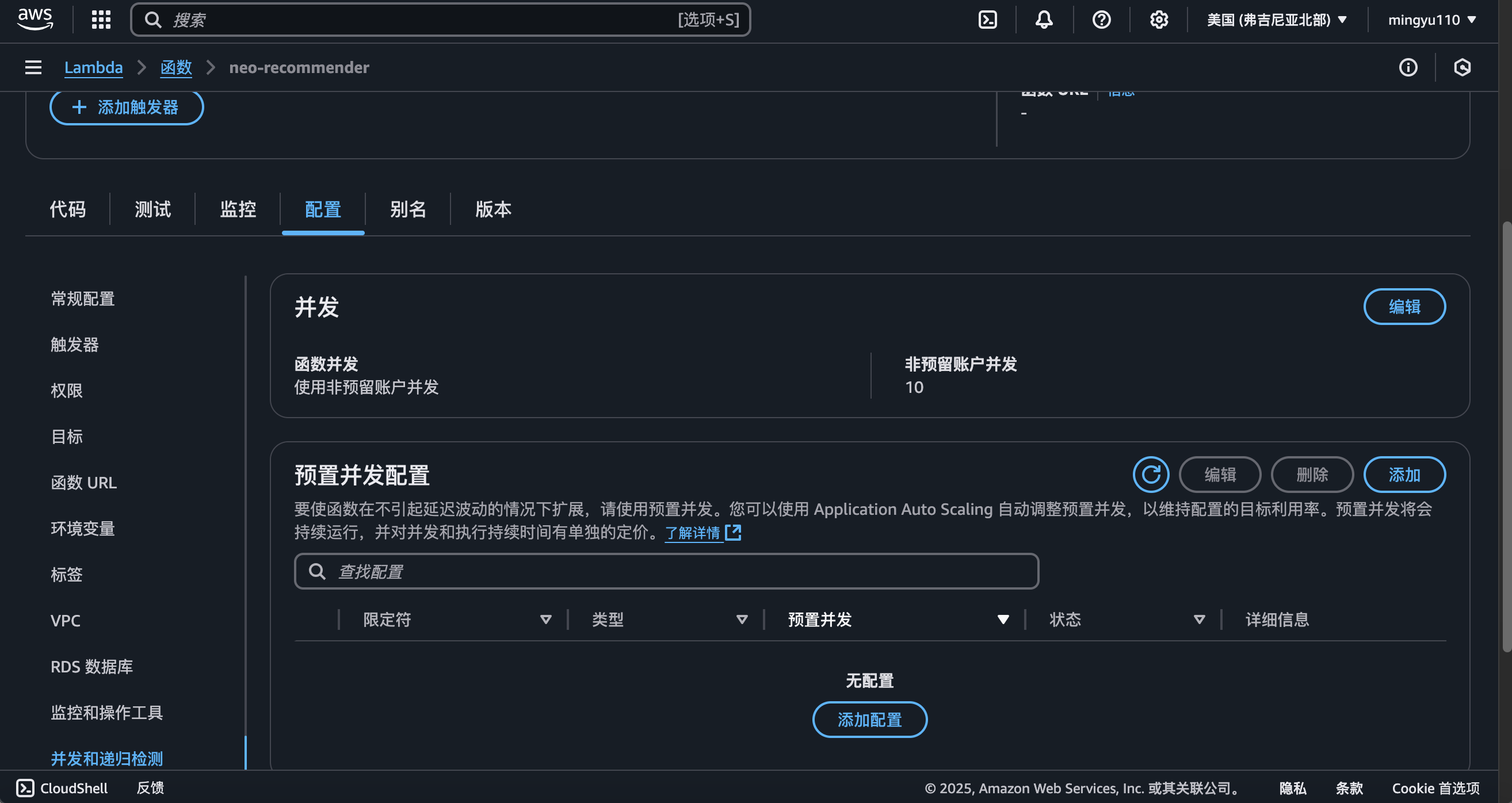Screen dimensions: 1512x803
Task: Open the AWS services grid menu
Action: click(x=101, y=20)
